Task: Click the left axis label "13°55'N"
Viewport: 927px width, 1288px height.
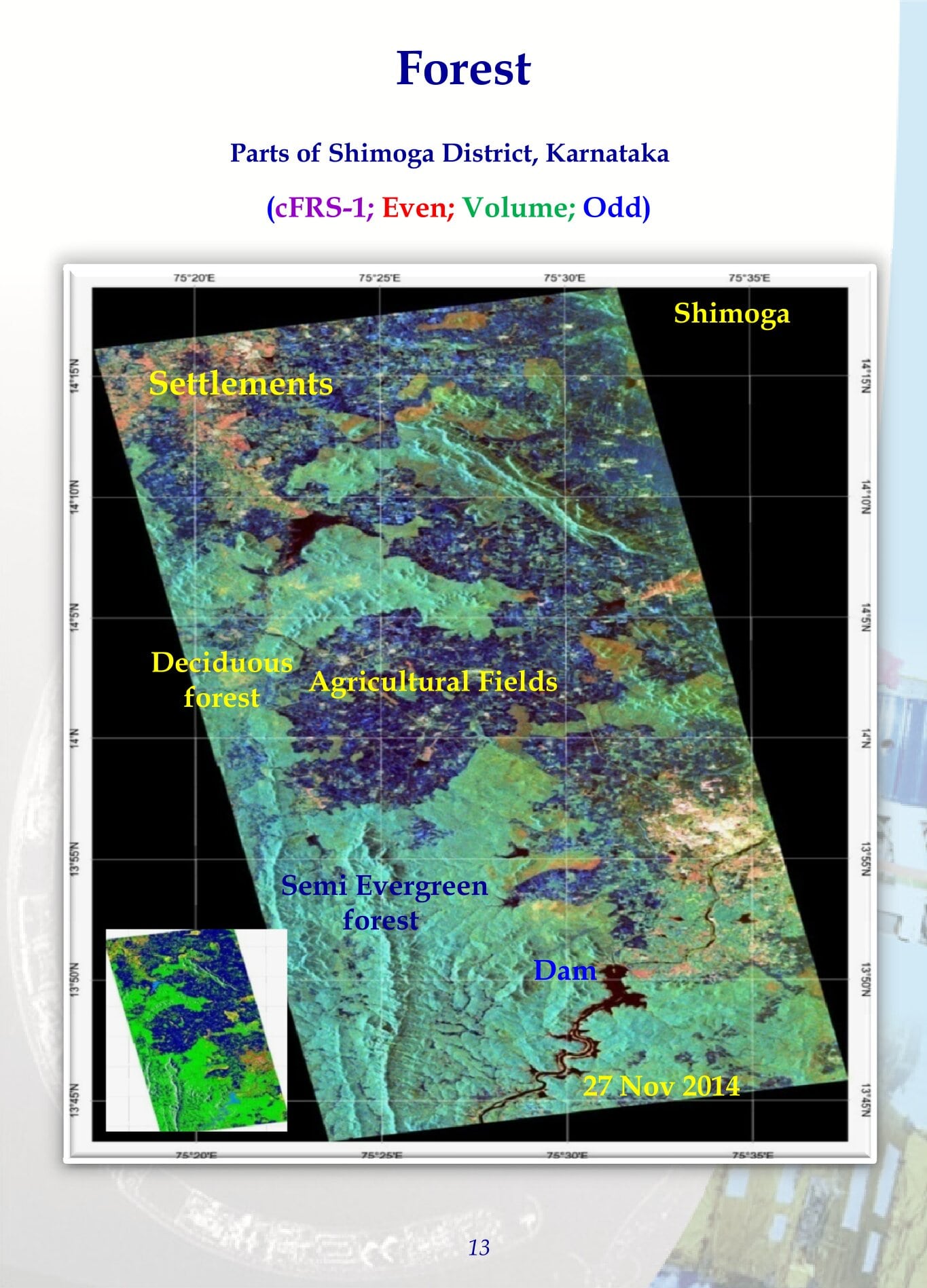Action: 75,859
